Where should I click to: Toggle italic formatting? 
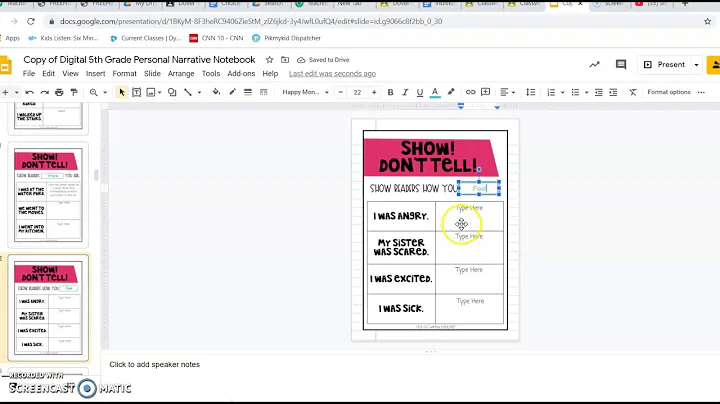[405, 92]
